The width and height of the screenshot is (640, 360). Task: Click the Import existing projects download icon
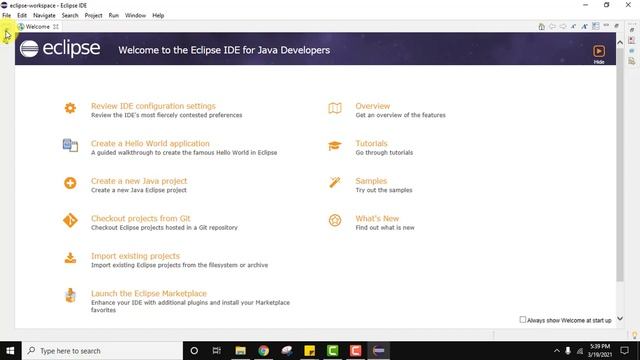coord(70,258)
